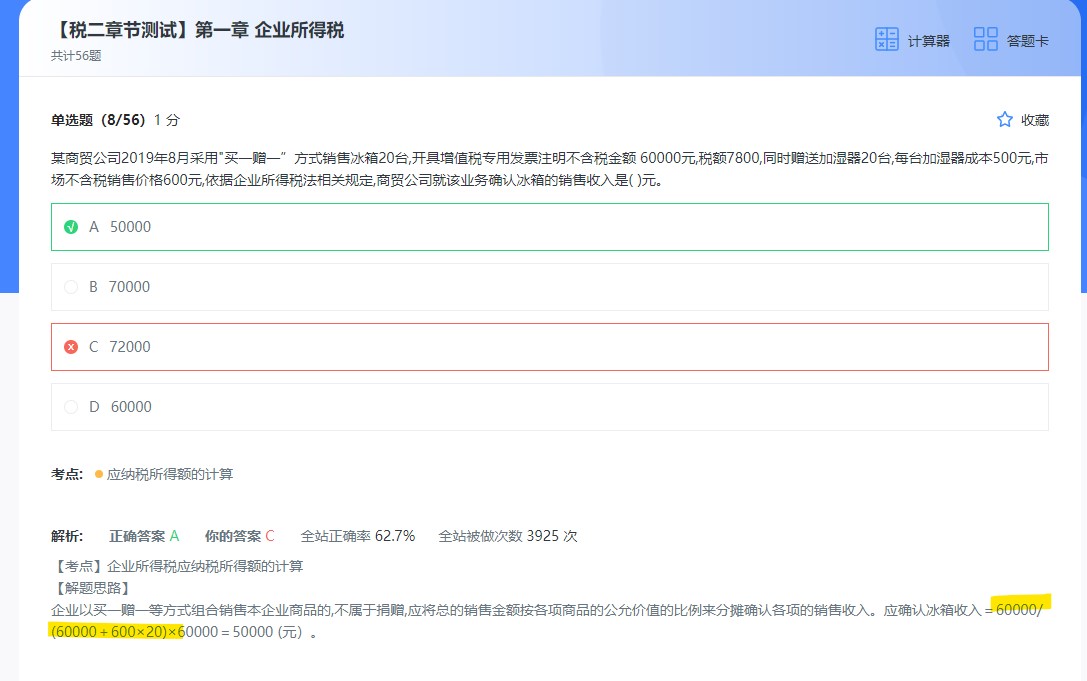
Task: Click the 计算器 text label
Action: [928, 41]
